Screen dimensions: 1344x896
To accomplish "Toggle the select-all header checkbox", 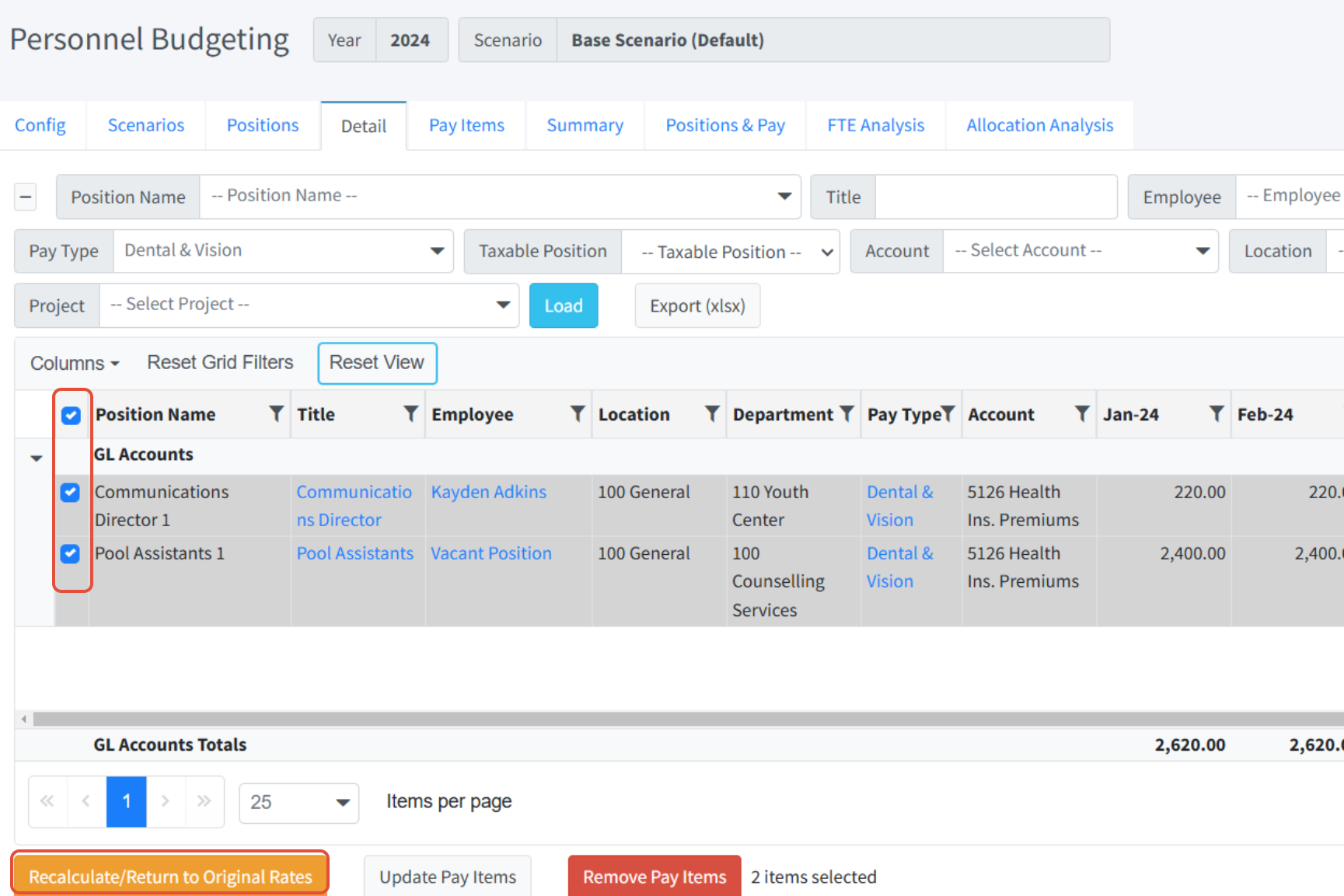I will tap(71, 415).
